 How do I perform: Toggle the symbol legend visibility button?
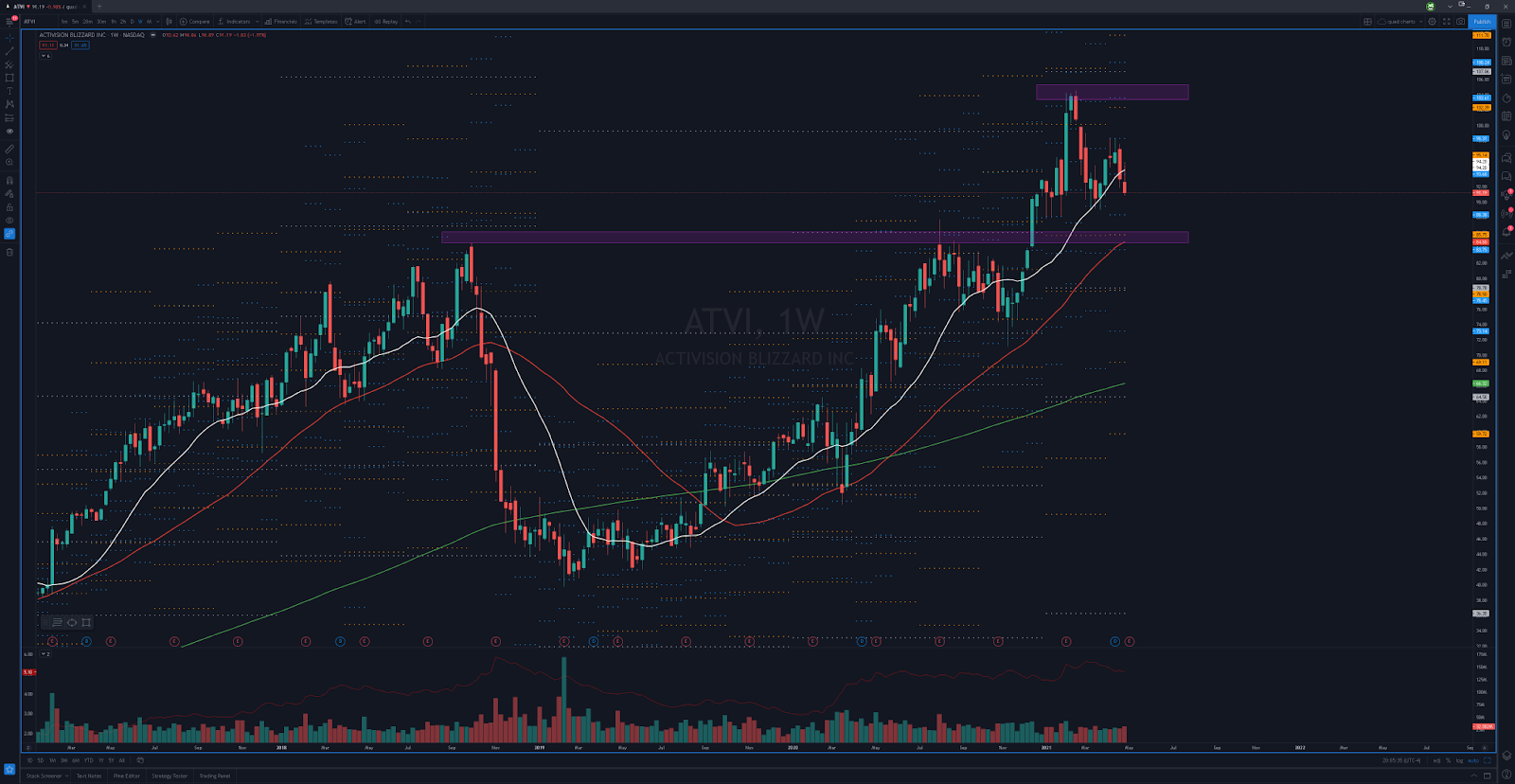pyautogui.click(x=152, y=35)
